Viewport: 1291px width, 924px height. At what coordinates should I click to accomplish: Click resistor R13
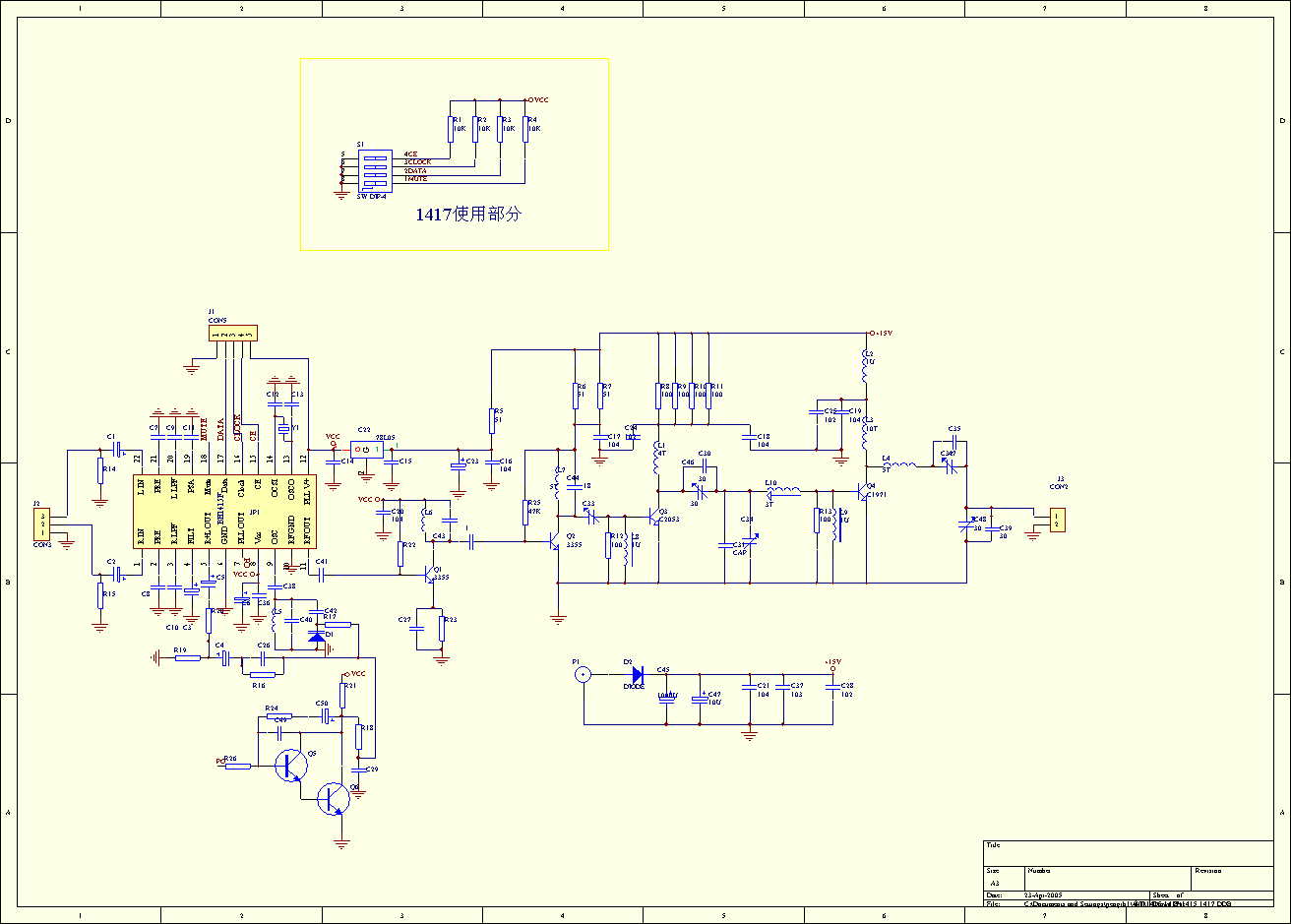point(817,520)
